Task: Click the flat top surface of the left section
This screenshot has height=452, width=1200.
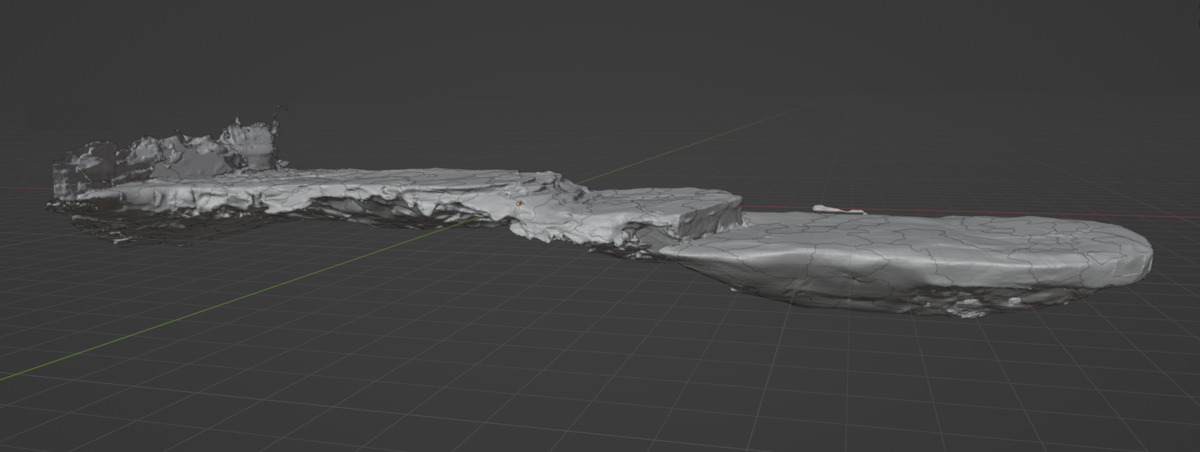Action: point(330,185)
